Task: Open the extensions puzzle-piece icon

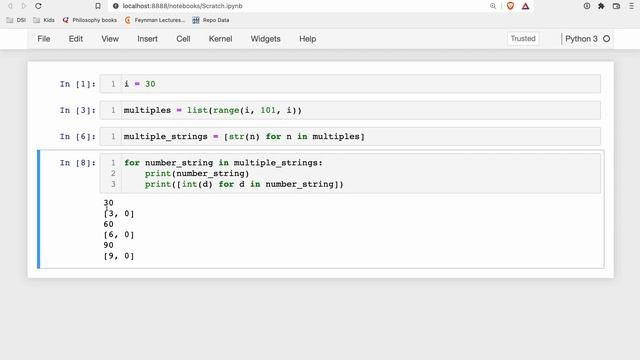Action: [x=601, y=6]
